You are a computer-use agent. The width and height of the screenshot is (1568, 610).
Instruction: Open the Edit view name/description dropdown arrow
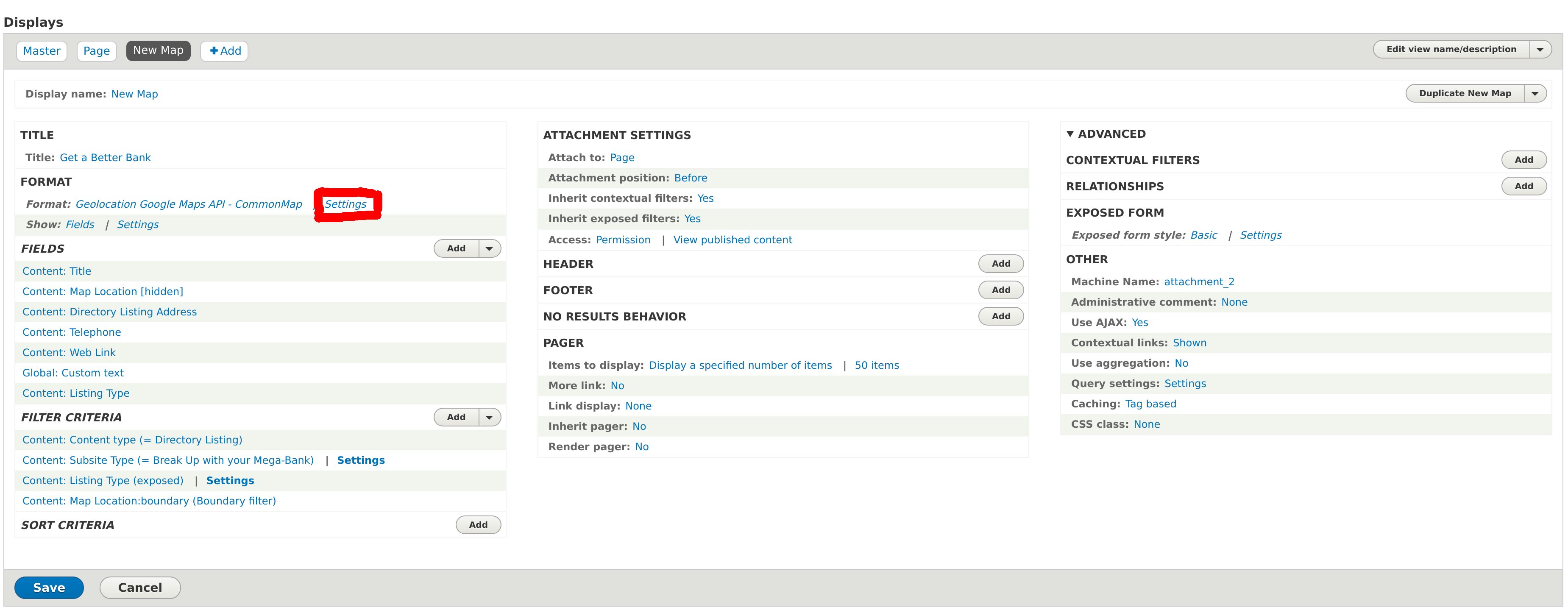(1540, 49)
